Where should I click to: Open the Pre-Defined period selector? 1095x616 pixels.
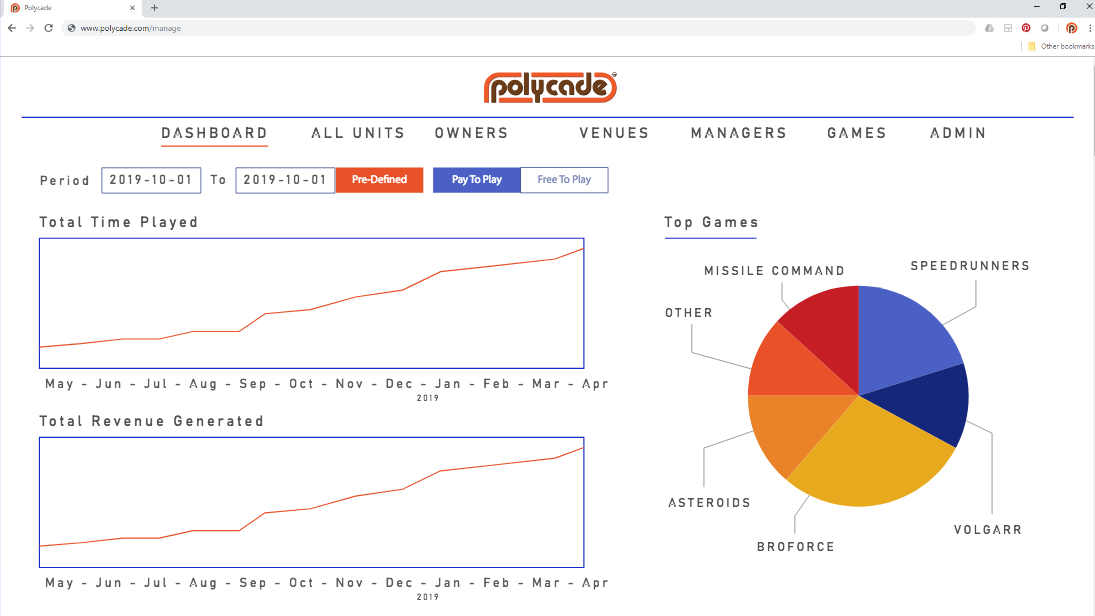(379, 180)
